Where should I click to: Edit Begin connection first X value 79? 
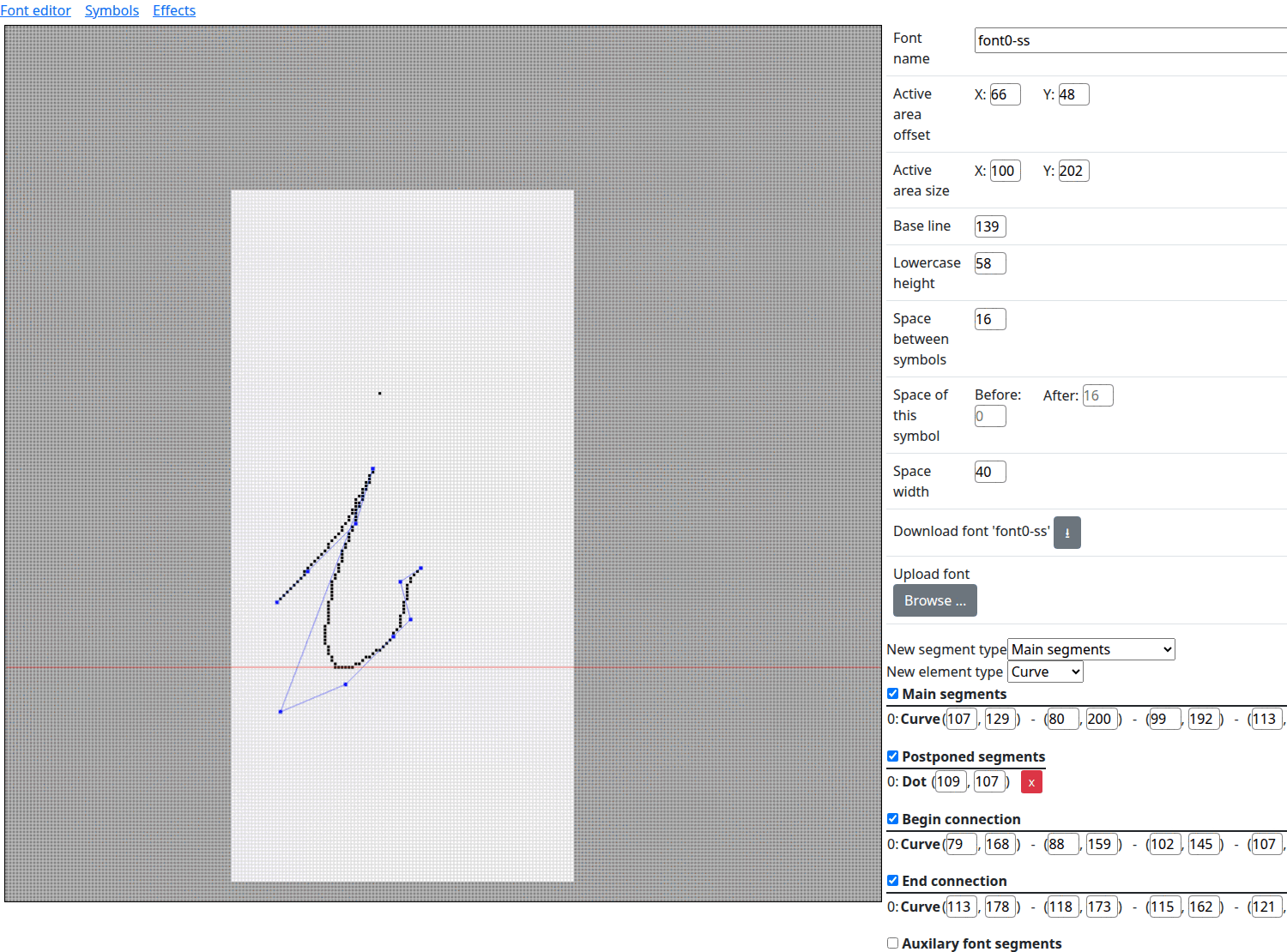[962, 844]
